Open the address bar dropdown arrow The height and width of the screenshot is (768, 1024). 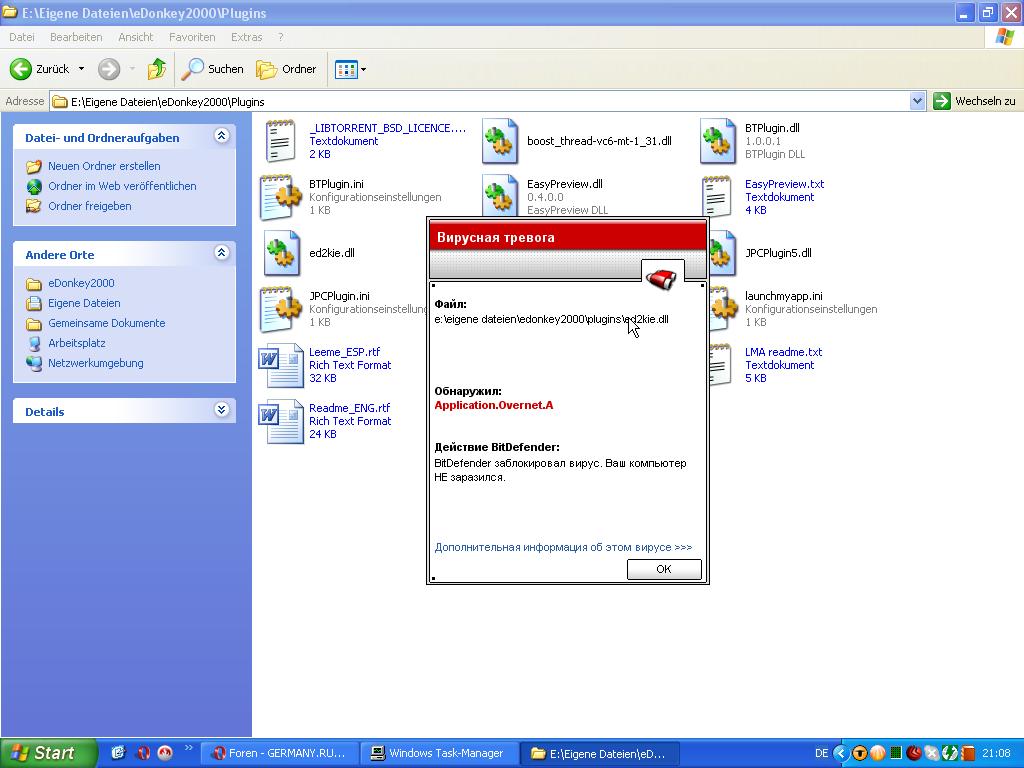tap(917, 101)
